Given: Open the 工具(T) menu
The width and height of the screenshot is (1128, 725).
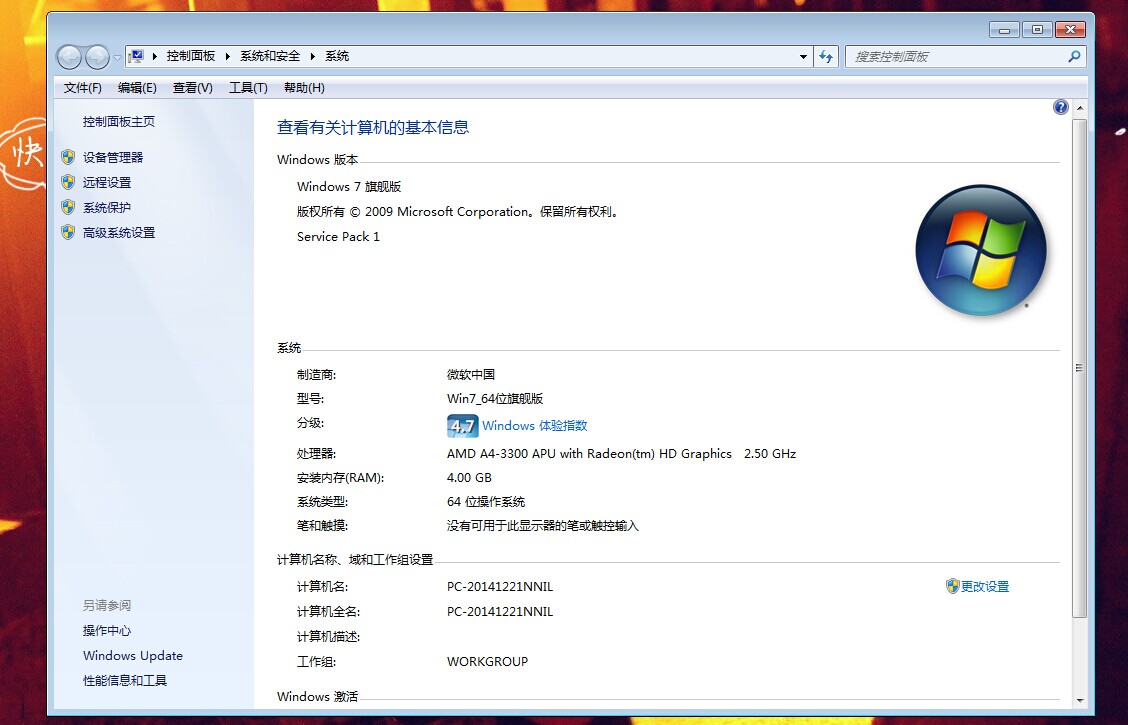Looking at the screenshot, I should (x=248, y=88).
